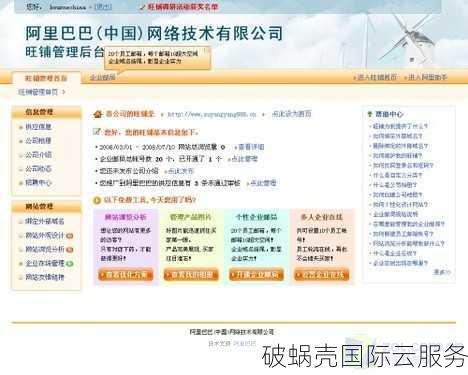Open 网站浏览分析 in the sidebar
Screen dimensions: 468x375
45,249
